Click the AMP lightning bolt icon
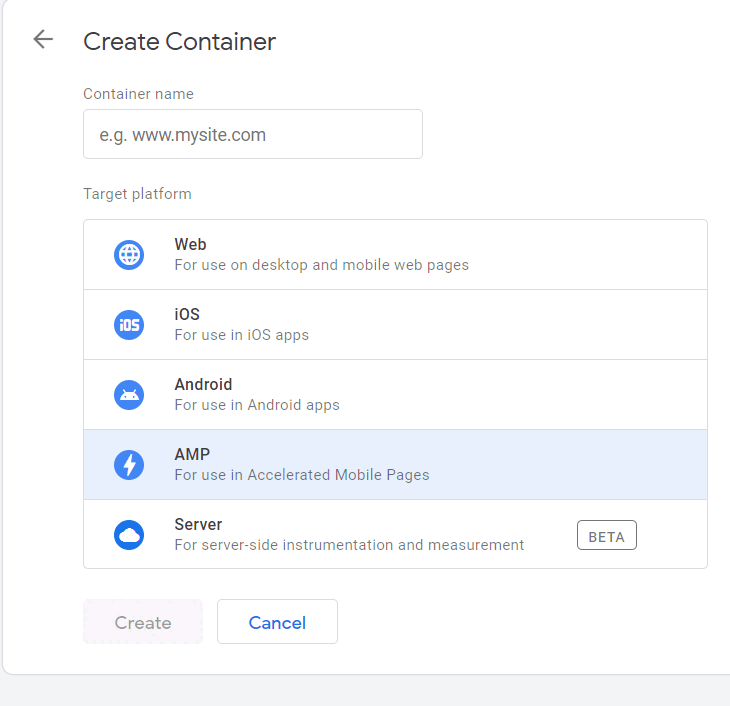 [x=129, y=465]
